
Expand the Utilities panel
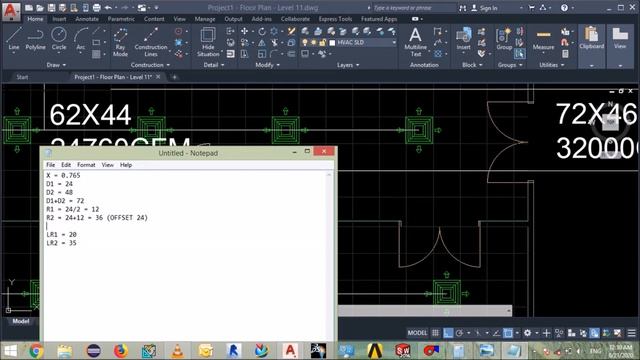[x=551, y=65]
